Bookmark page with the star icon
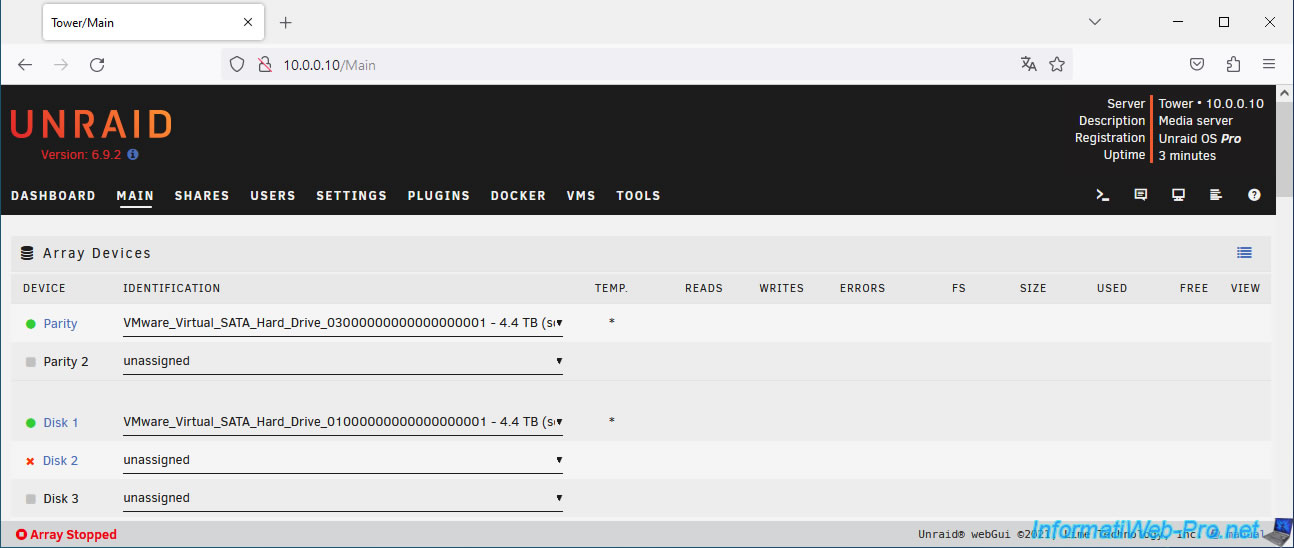This screenshot has width=1294, height=548. pos(1057,64)
